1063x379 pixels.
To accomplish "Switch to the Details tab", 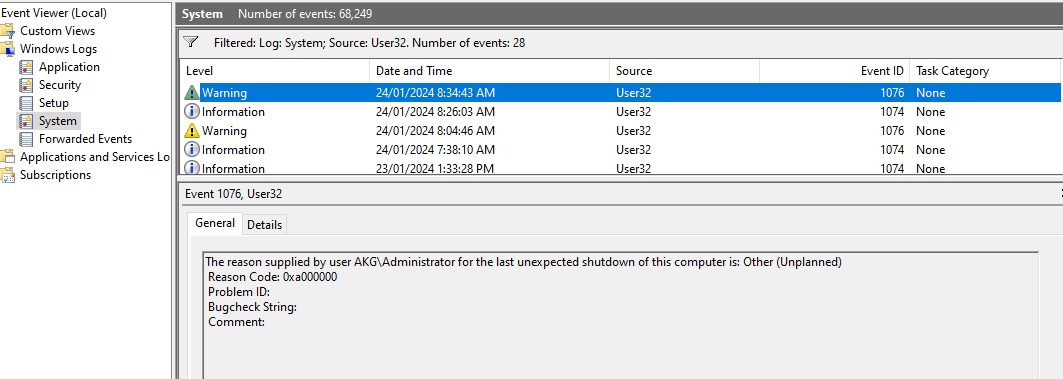I will coord(264,224).
